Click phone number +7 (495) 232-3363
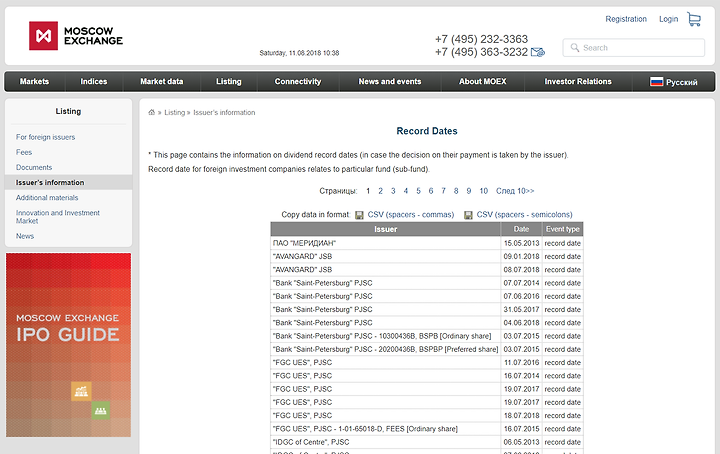 click(x=482, y=39)
